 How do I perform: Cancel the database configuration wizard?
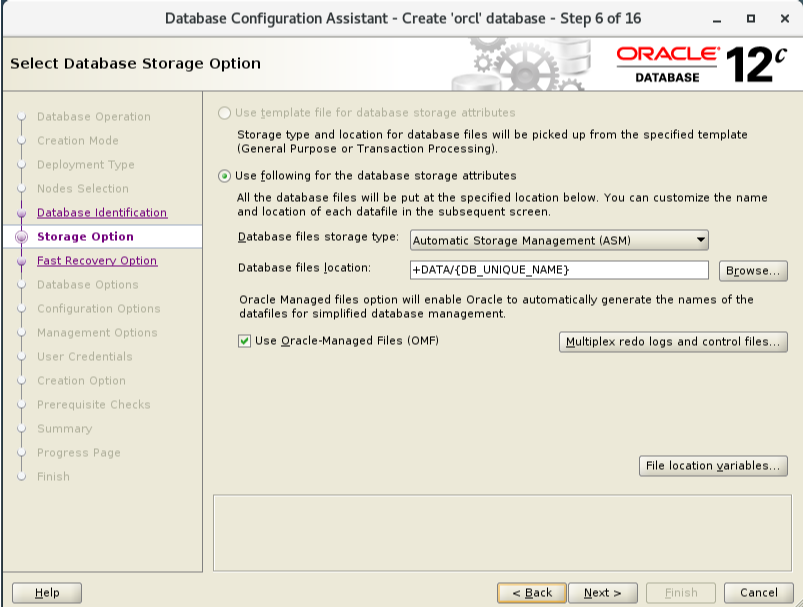click(759, 593)
